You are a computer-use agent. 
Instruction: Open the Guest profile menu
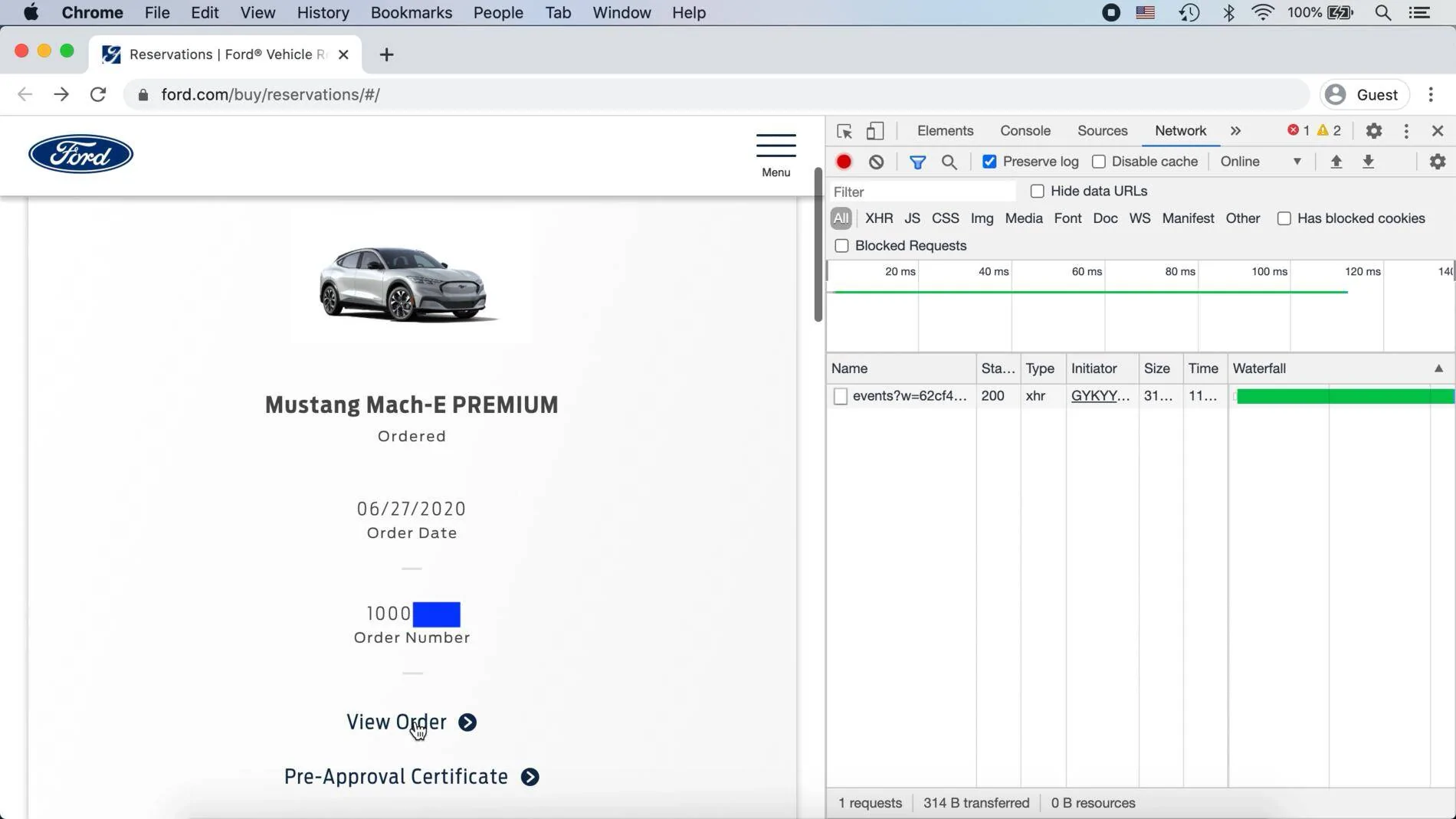[1364, 95]
